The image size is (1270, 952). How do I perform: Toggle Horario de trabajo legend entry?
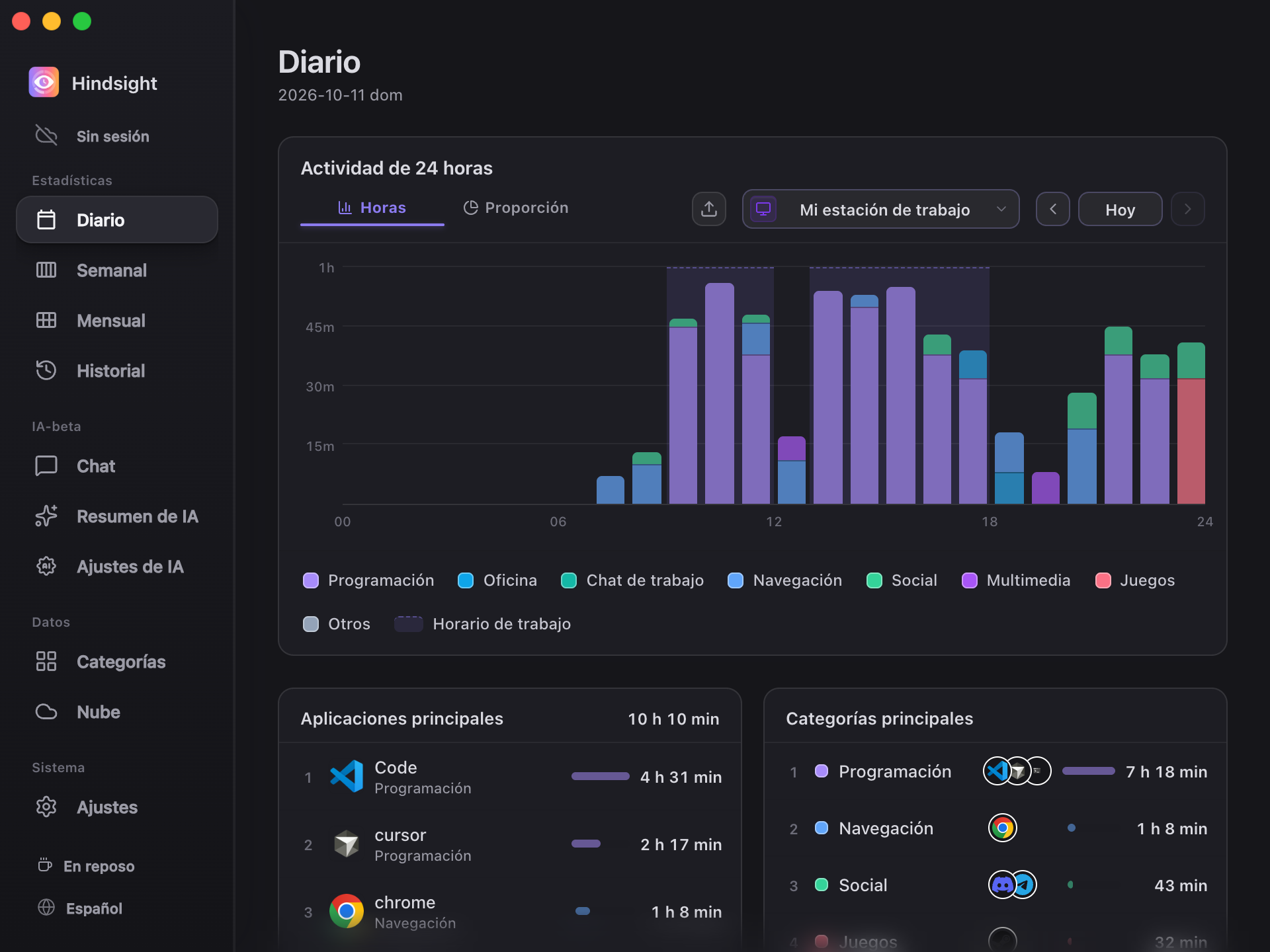482,623
